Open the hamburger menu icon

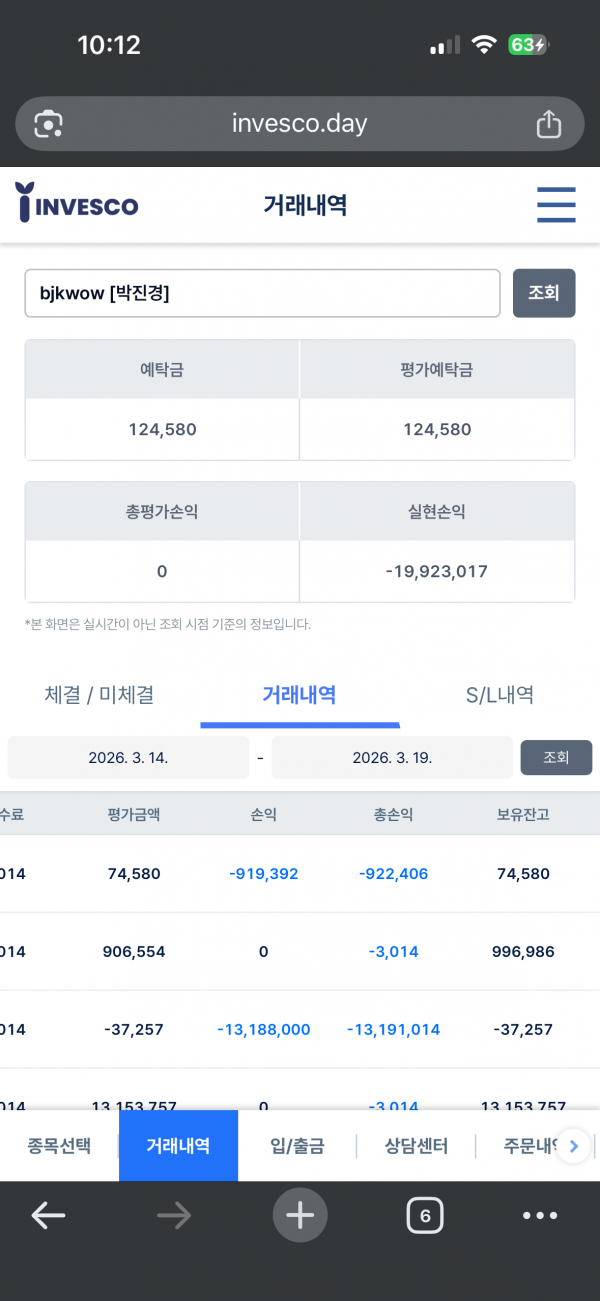coord(556,205)
